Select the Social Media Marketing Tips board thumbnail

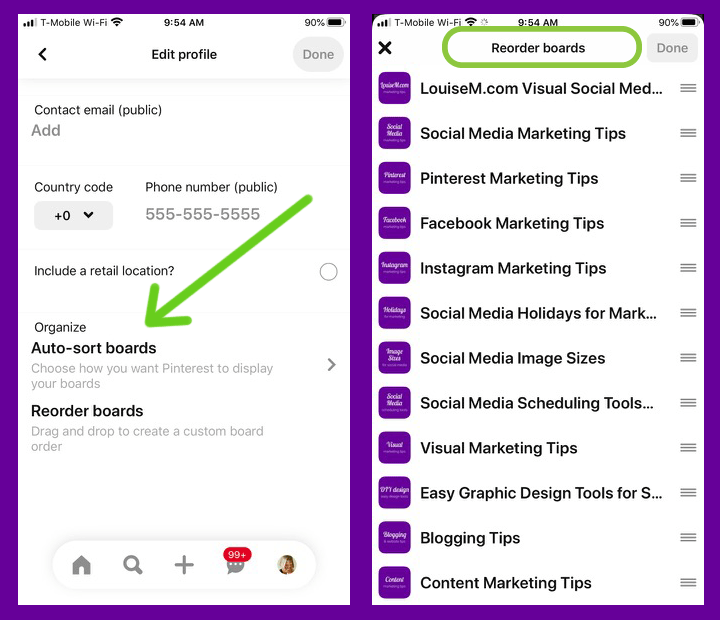(394, 133)
